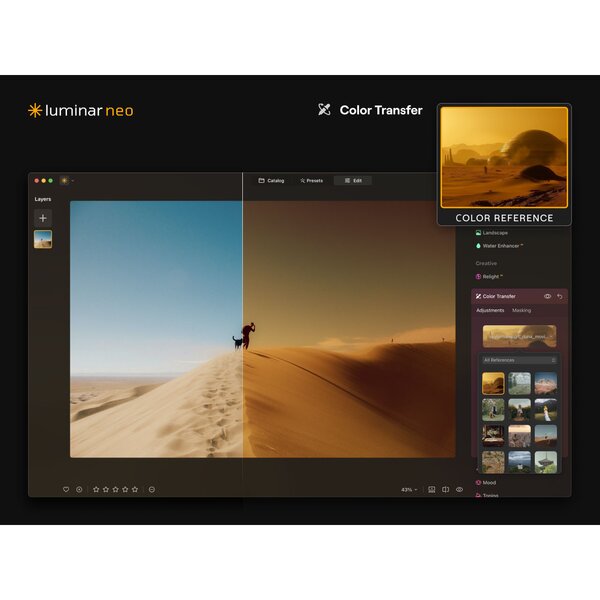
Task: Click the Layers panel heading
Action: tap(43, 199)
